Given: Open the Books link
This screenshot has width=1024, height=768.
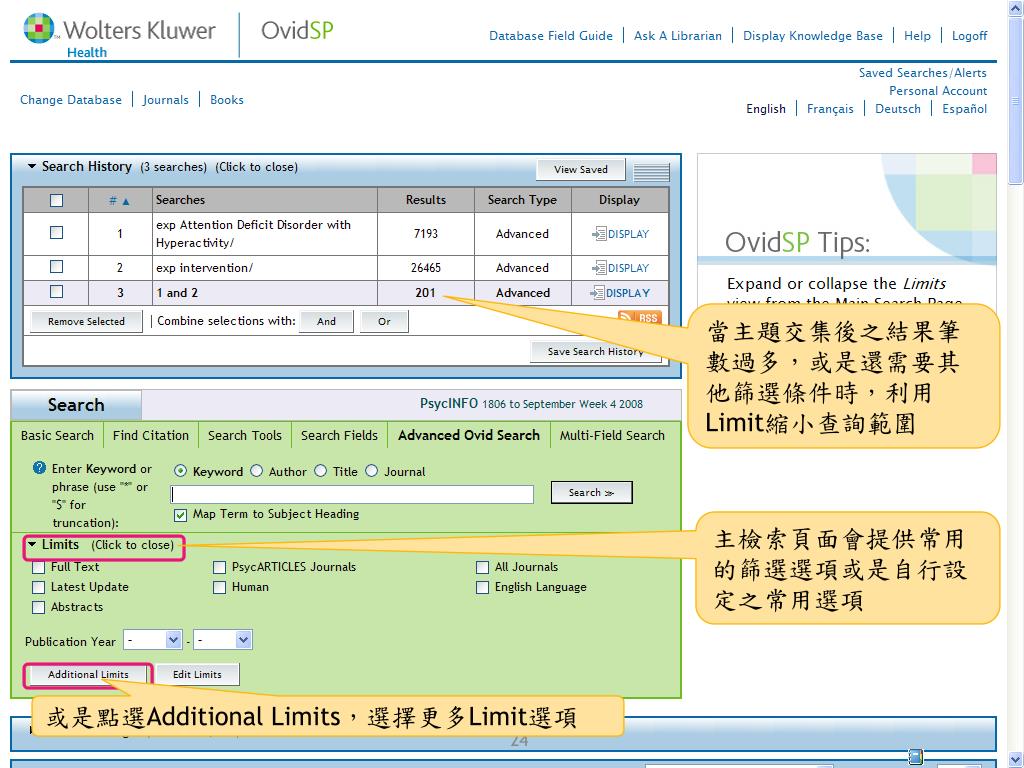Looking at the screenshot, I should 227,100.
